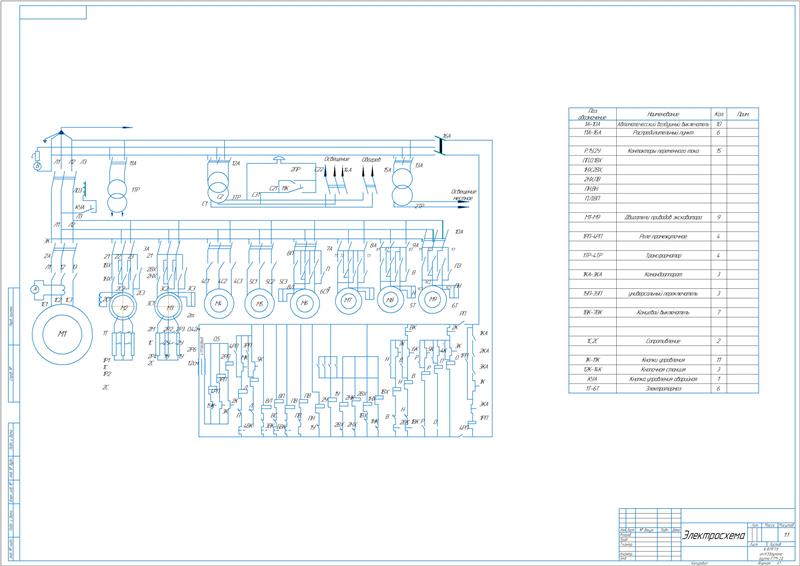
Task: Click 'Электротормоз' in the table
Action: click(663, 388)
